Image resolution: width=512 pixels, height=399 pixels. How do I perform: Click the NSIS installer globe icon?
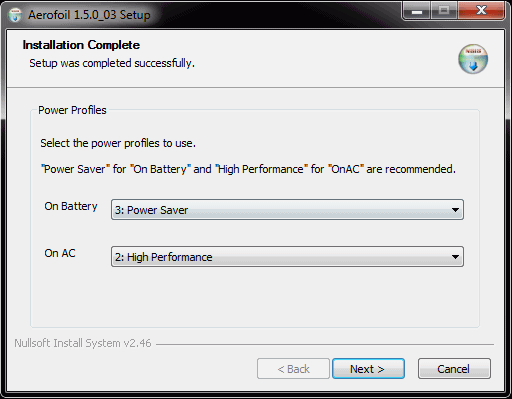pyautogui.click(x=473, y=59)
